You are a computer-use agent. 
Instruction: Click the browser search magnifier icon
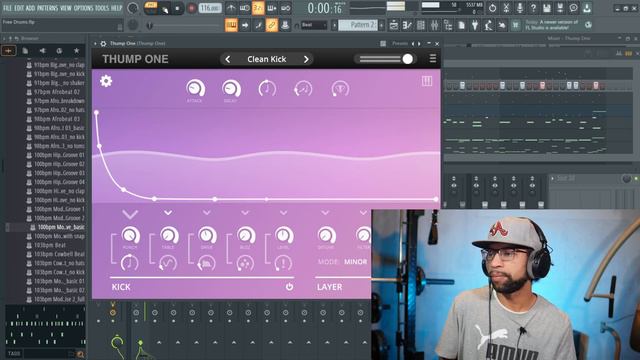(80, 354)
